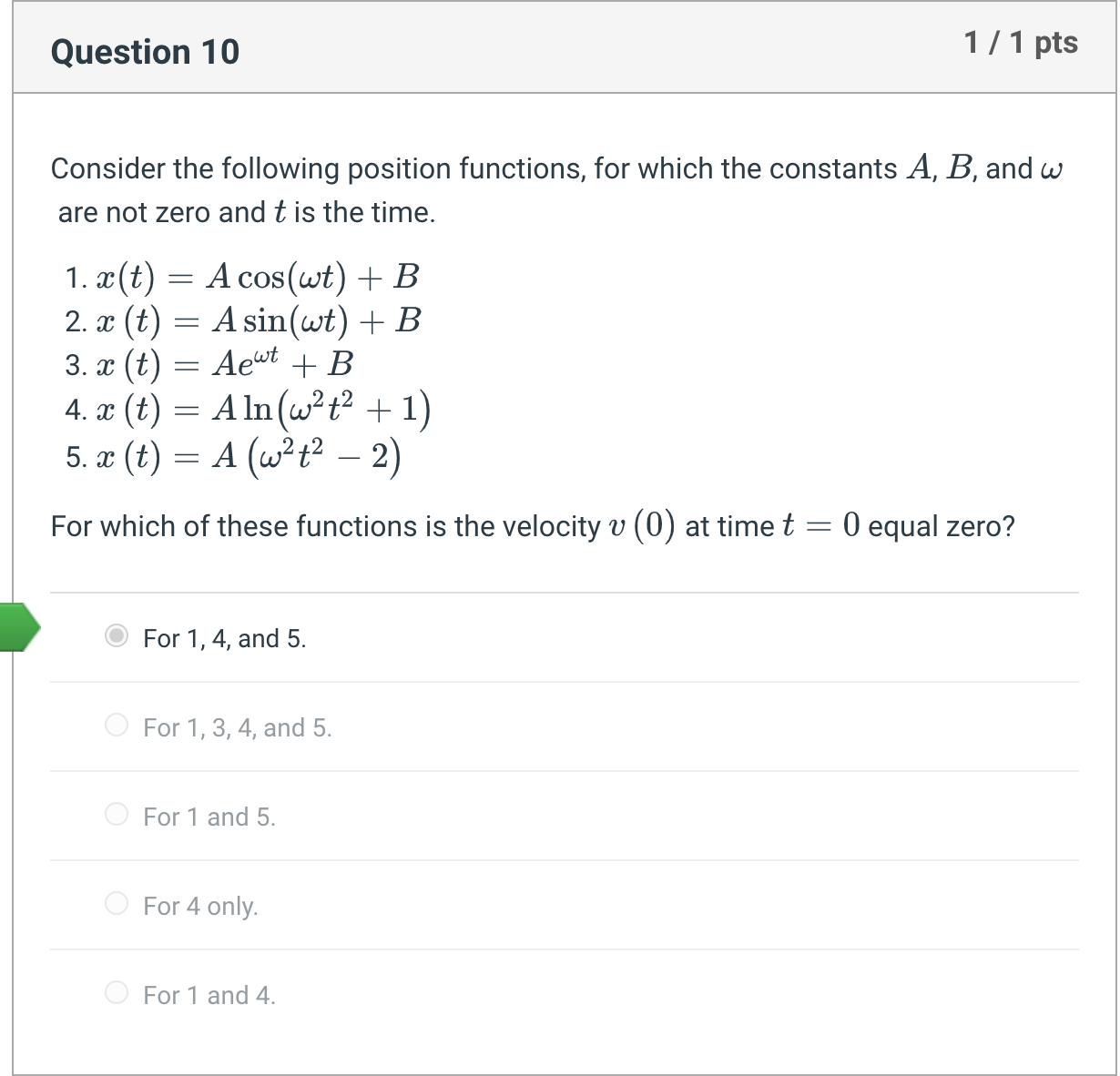
Task: Click the currently selected answer text
Action: coord(224,638)
